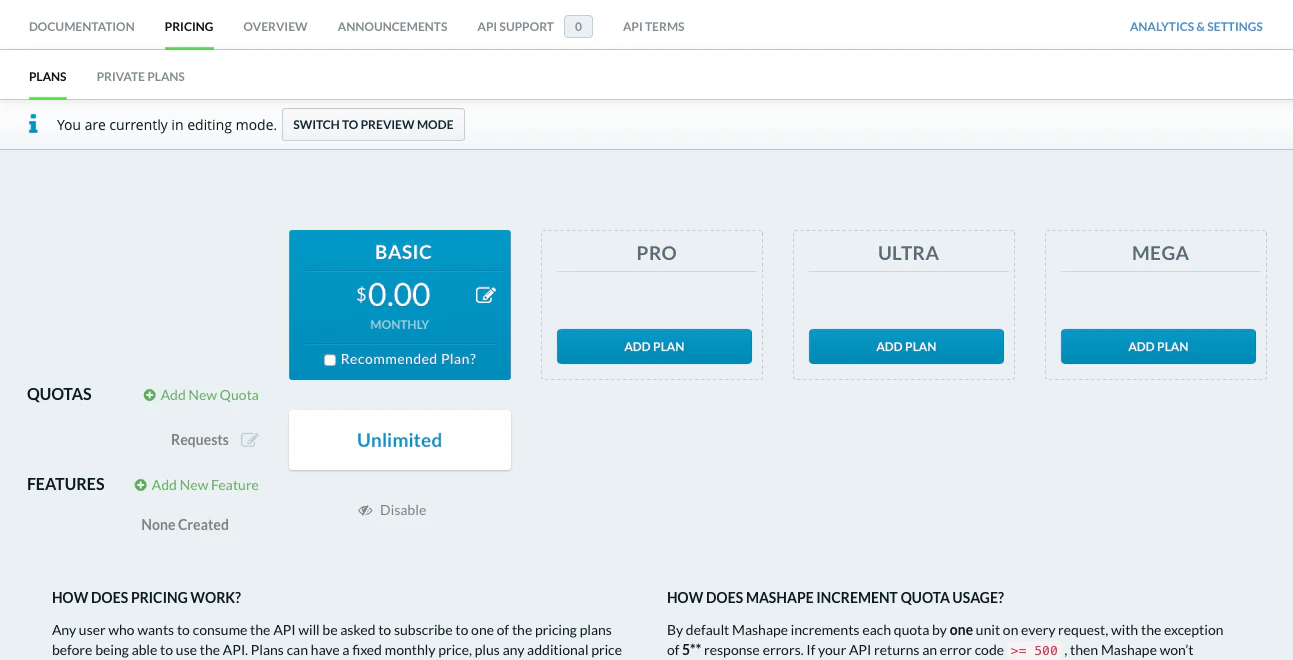Click the green plus icon beside Add New Quota

click(x=150, y=395)
